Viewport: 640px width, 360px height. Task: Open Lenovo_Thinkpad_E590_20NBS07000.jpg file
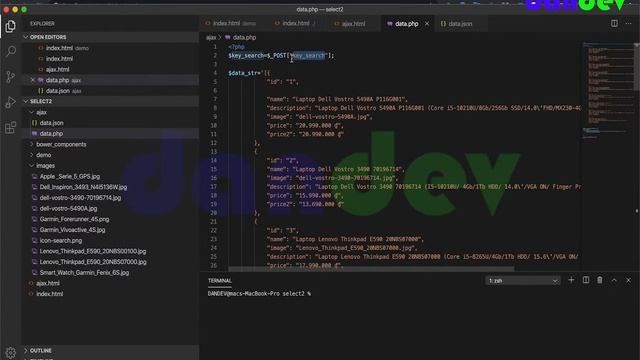[x=110, y=262]
